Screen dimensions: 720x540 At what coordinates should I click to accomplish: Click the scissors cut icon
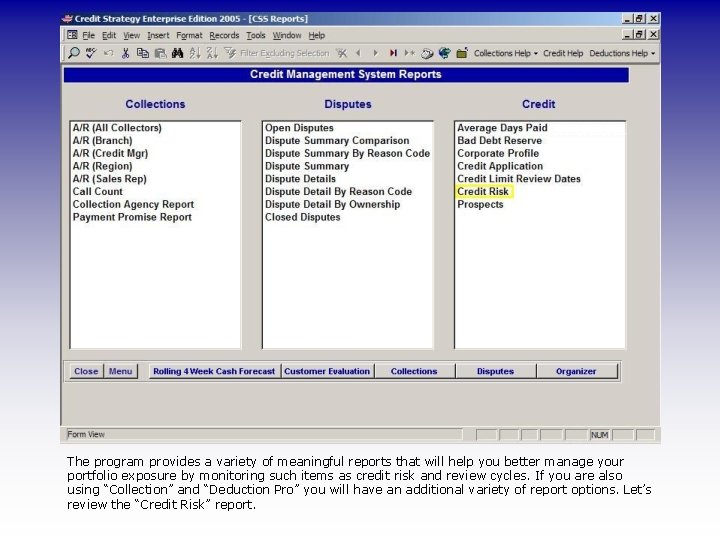[x=125, y=53]
